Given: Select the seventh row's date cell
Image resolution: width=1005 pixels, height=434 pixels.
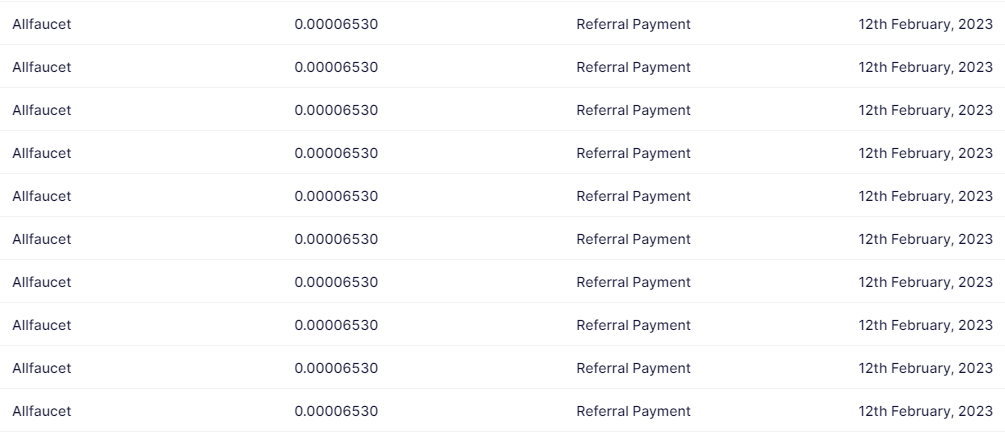Looking at the screenshot, I should (x=925, y=282).
